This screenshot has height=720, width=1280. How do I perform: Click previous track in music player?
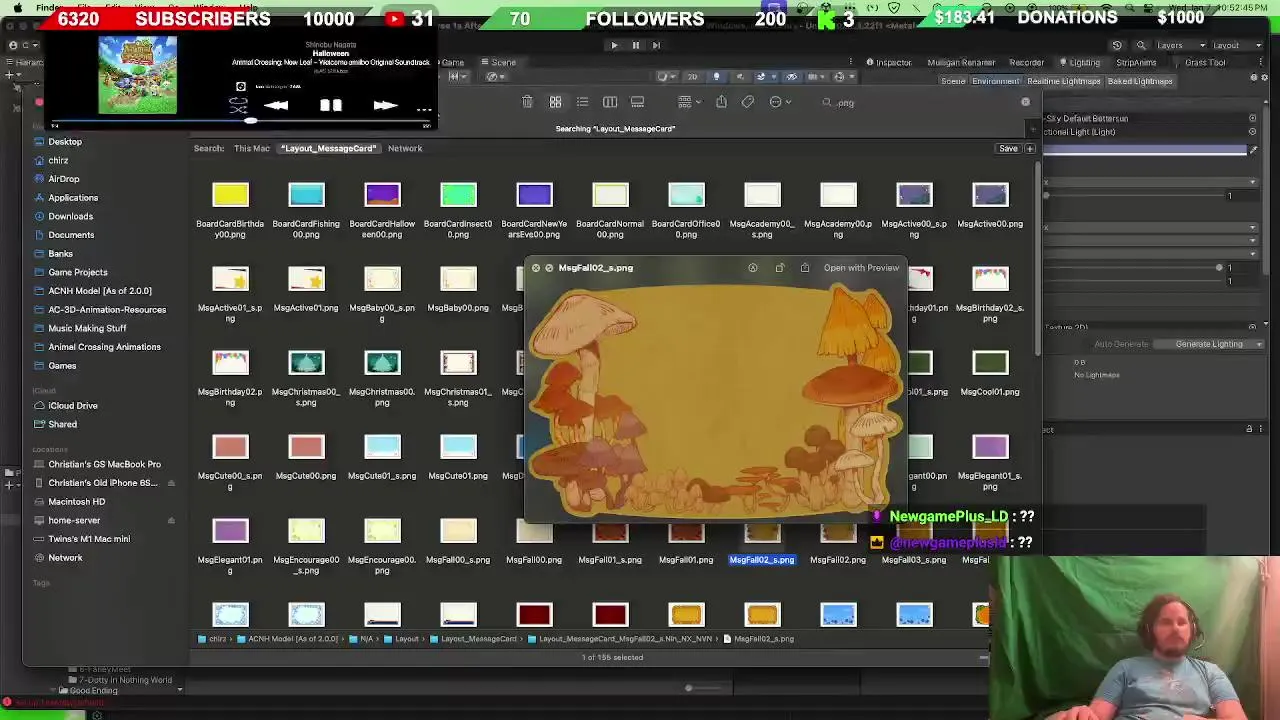click(277, 105)
